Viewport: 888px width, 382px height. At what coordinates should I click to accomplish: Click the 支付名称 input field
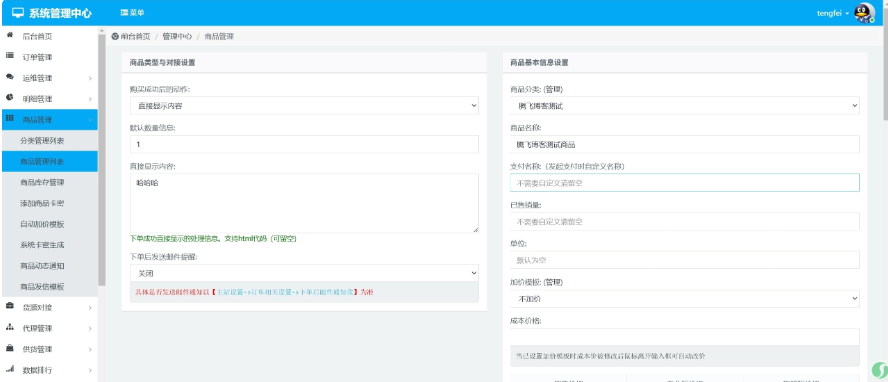[x=685, y=183]
